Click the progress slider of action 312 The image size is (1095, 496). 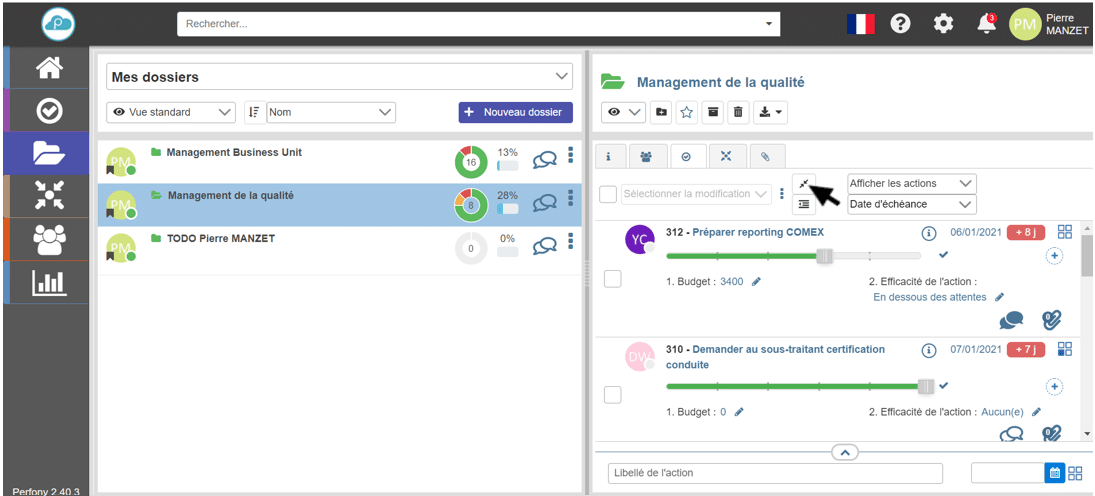(x=824, y=256)
